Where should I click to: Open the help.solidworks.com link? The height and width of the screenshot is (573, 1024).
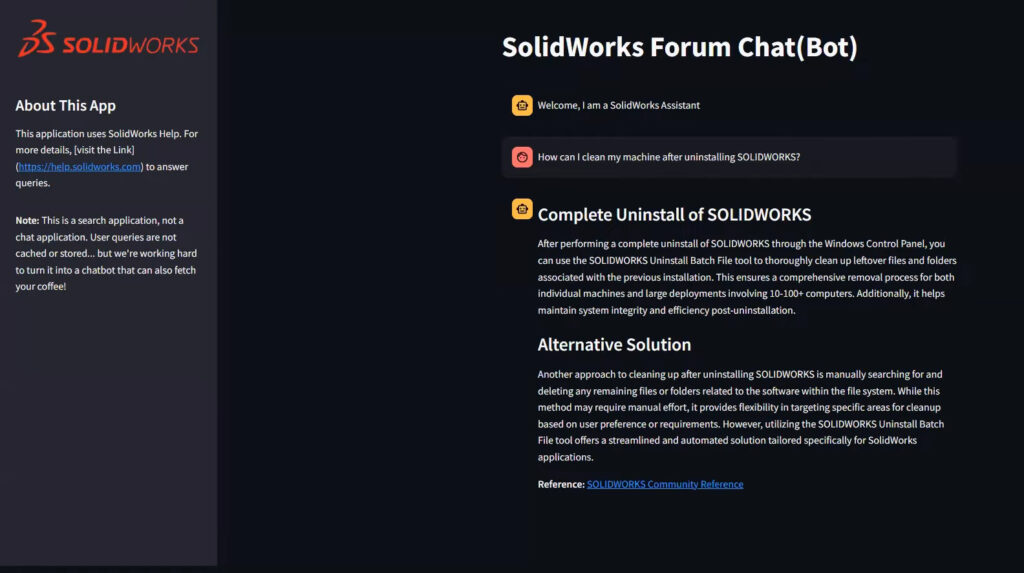(x=79, y=167)
